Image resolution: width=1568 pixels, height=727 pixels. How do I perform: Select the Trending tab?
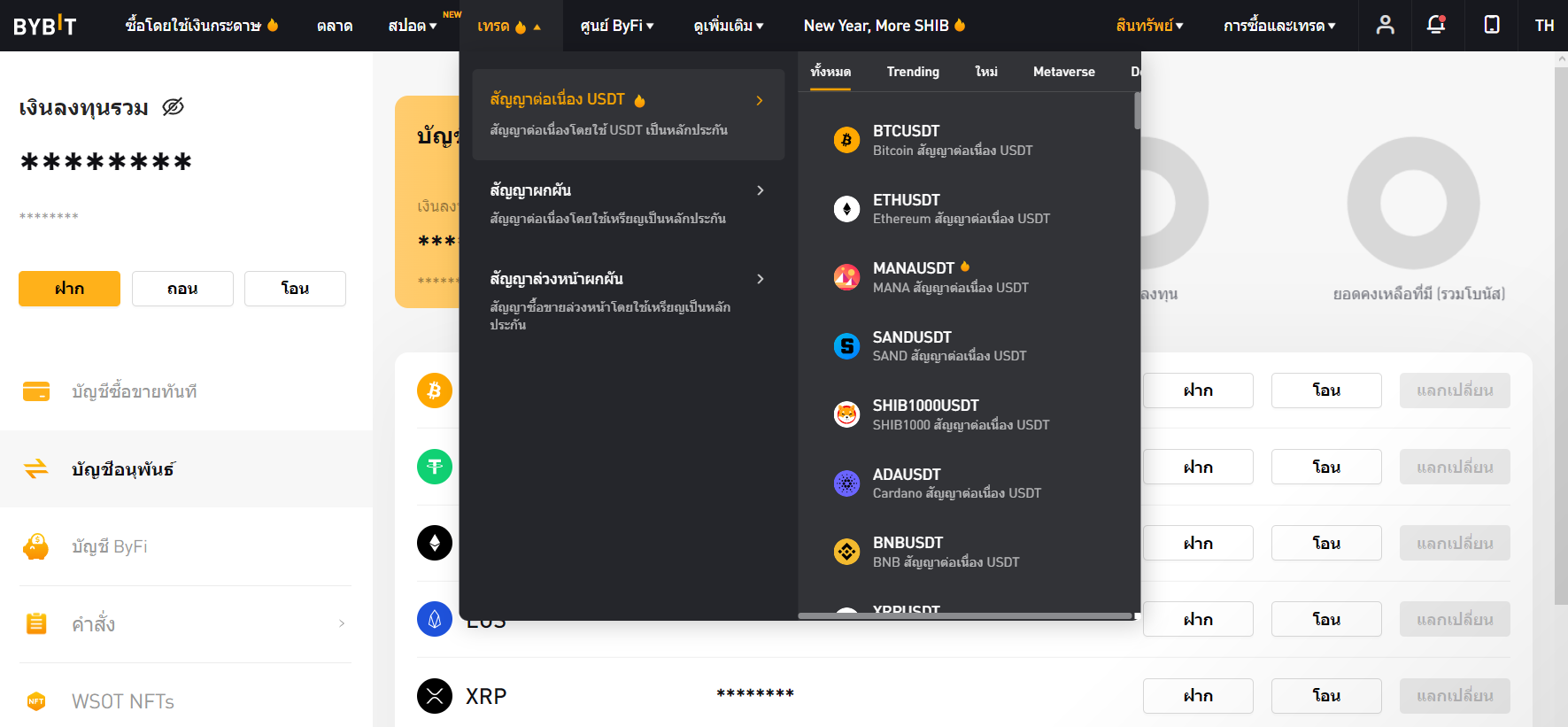913,72
